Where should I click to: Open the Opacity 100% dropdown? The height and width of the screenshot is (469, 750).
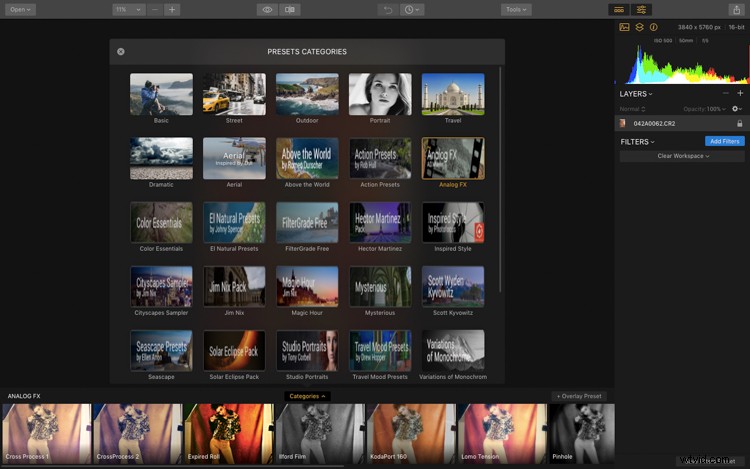tap(704, 109)
